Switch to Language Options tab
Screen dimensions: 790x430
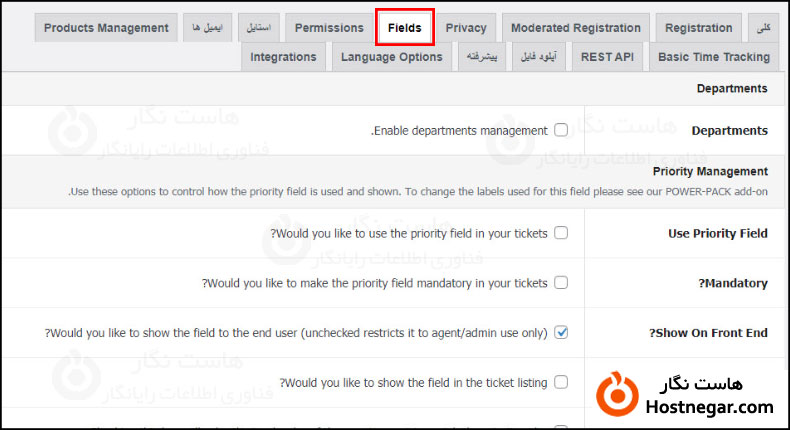tap(391, 57)
